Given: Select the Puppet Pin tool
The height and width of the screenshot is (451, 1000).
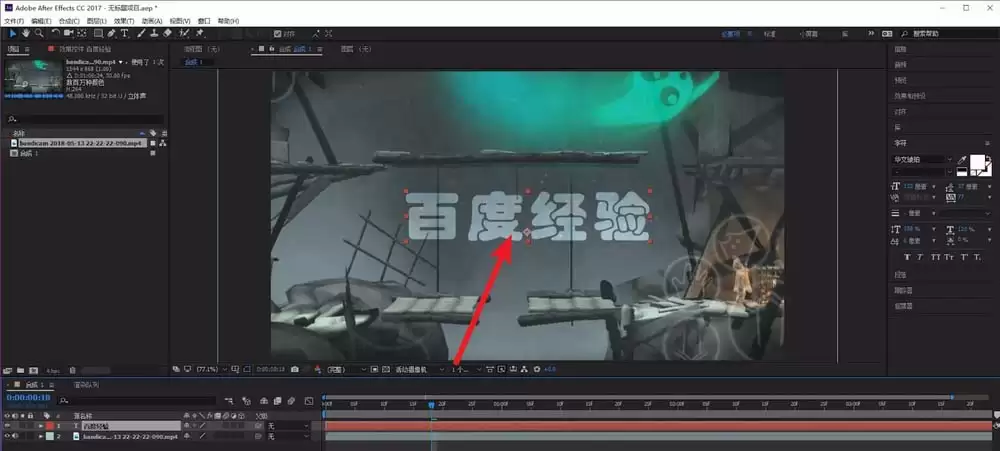Looking at the screenshot, I should pos(200,33).
